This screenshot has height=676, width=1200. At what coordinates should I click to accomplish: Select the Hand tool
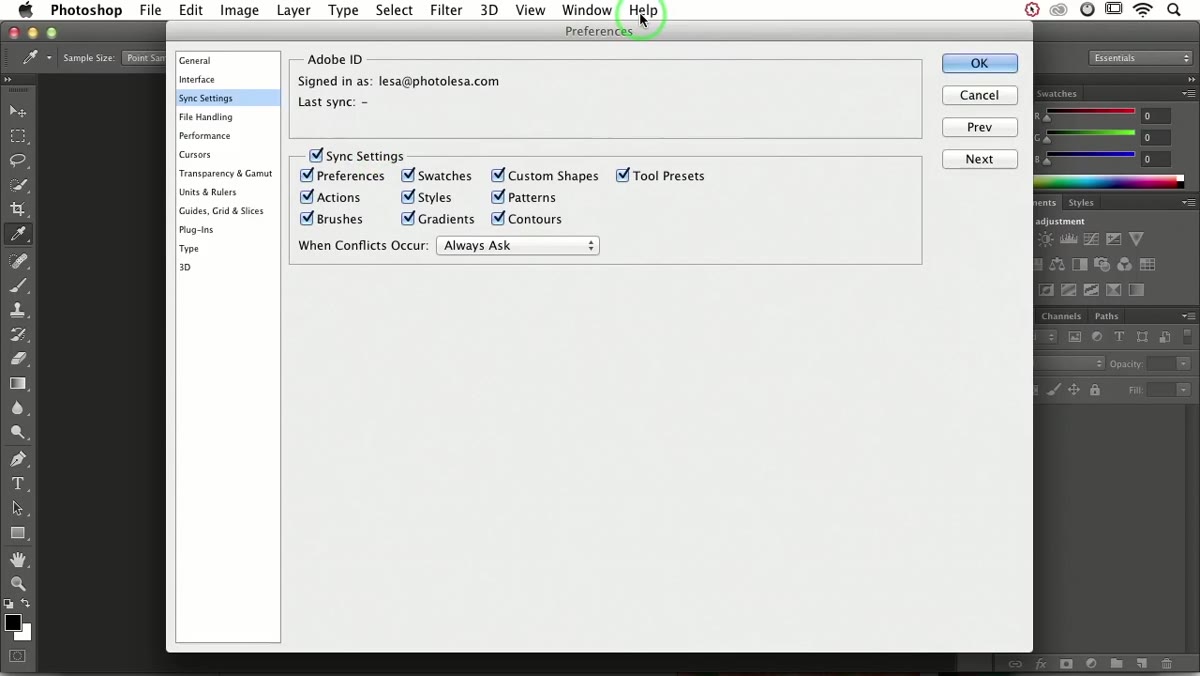point(18,560)
